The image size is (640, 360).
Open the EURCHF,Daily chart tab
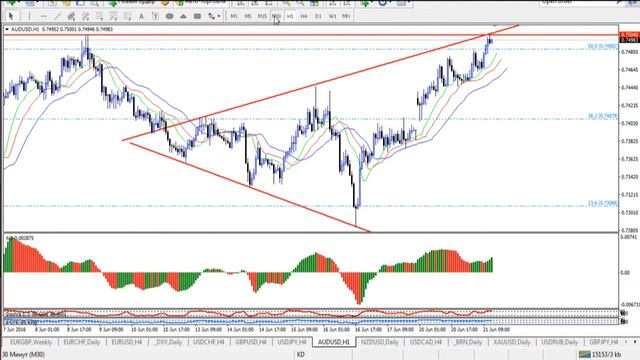point(82,342)
